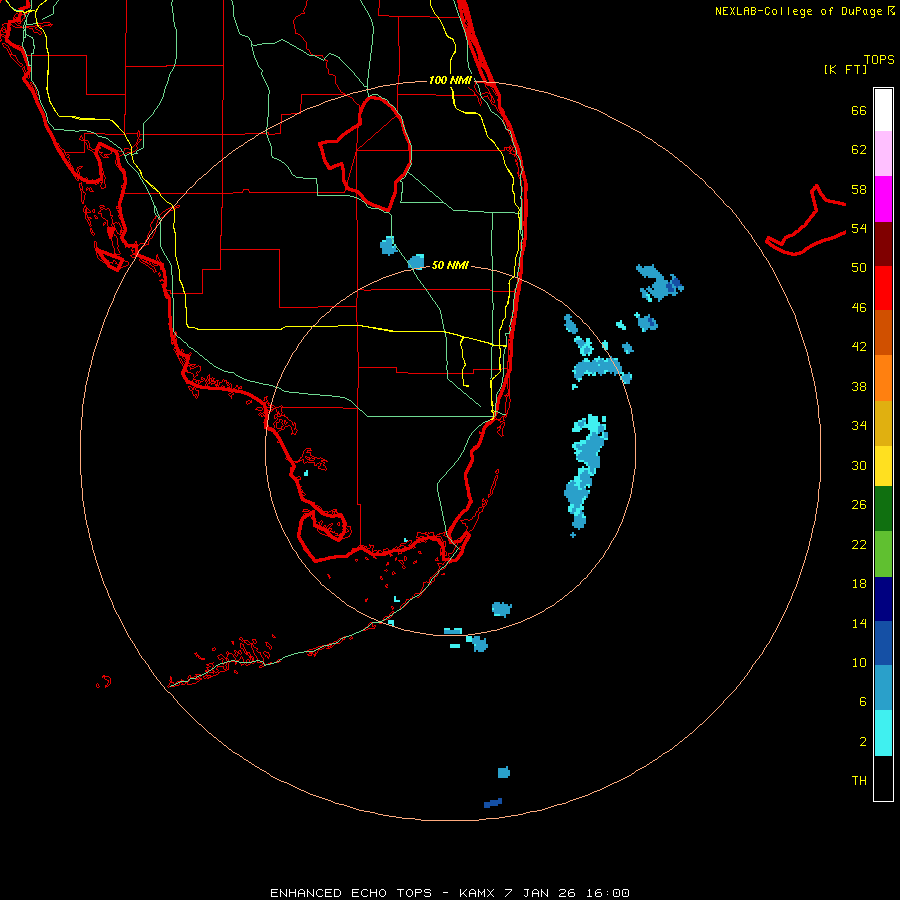This screenshot has height=900, width=900.
Task: Click the 10 value on the scale
Action: tap(859, 662)
